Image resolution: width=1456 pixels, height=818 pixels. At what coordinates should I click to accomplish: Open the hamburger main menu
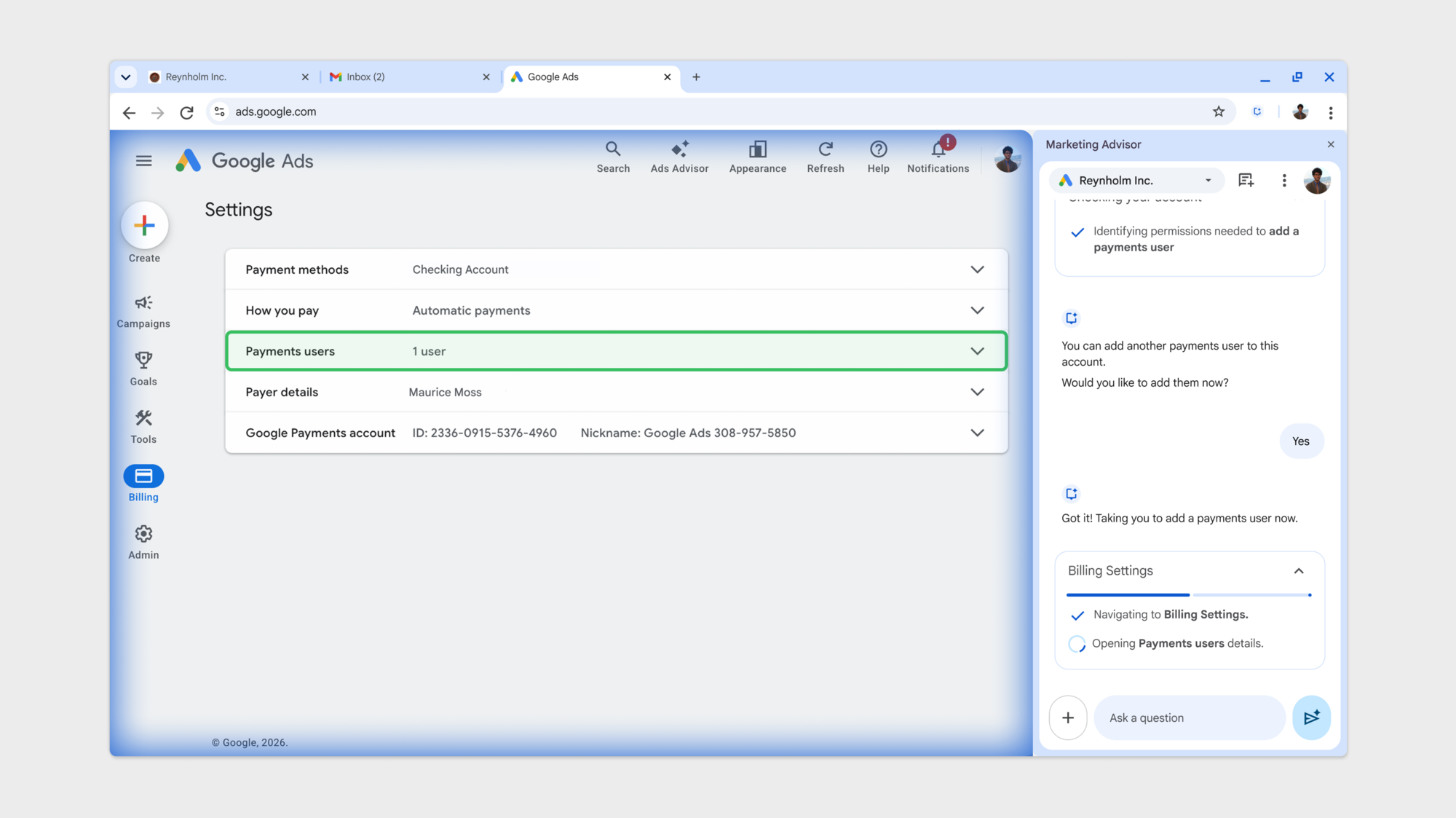point(143,161)
